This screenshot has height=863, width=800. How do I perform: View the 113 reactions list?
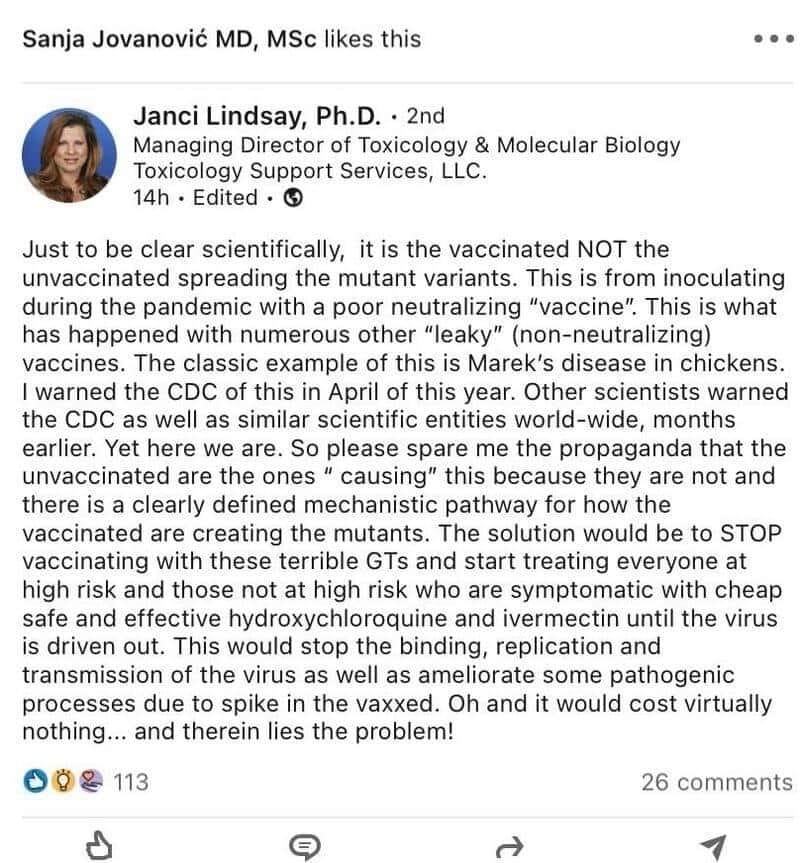click(131, 782)
